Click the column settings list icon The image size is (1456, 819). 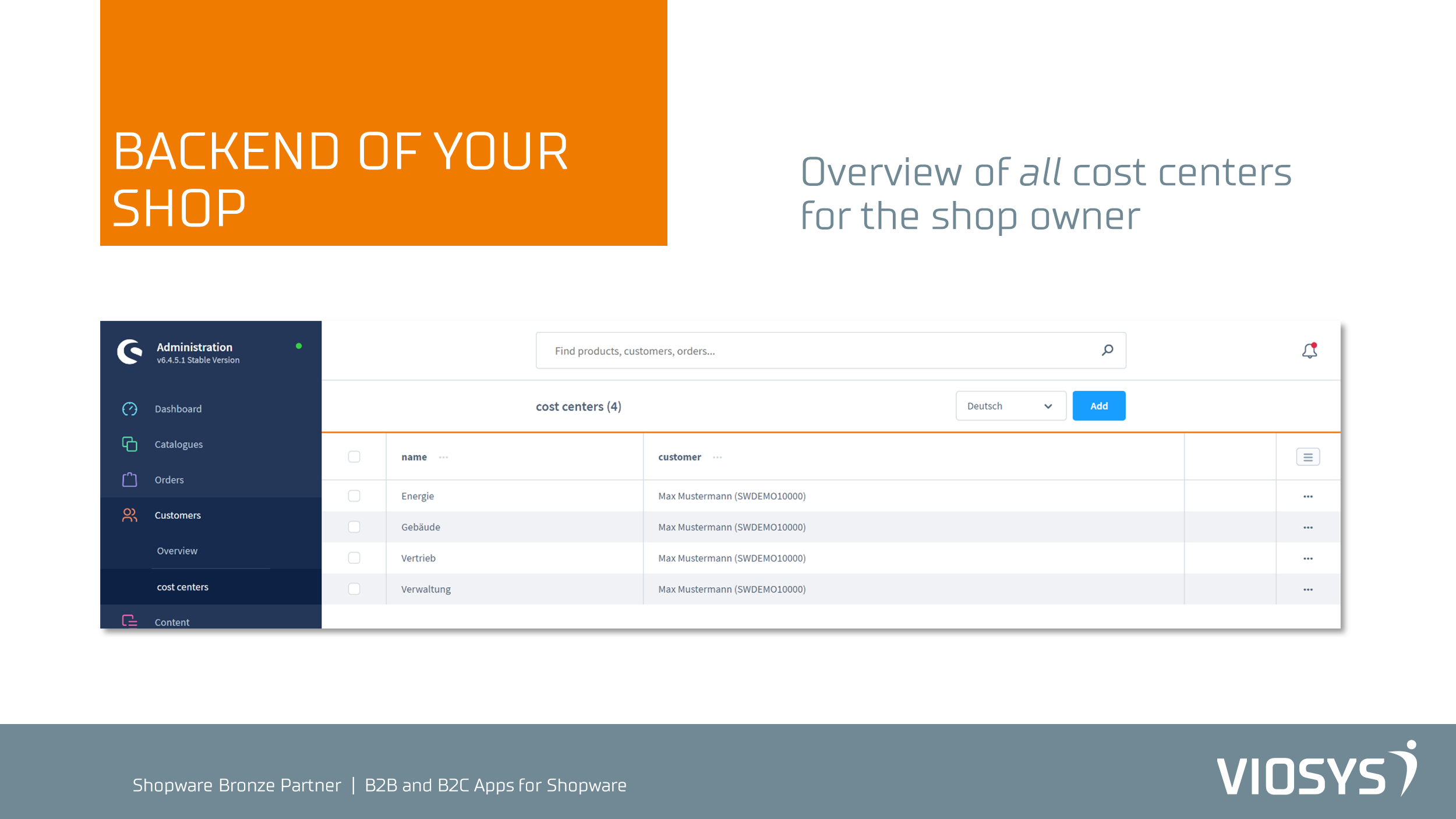(1308, 457)
